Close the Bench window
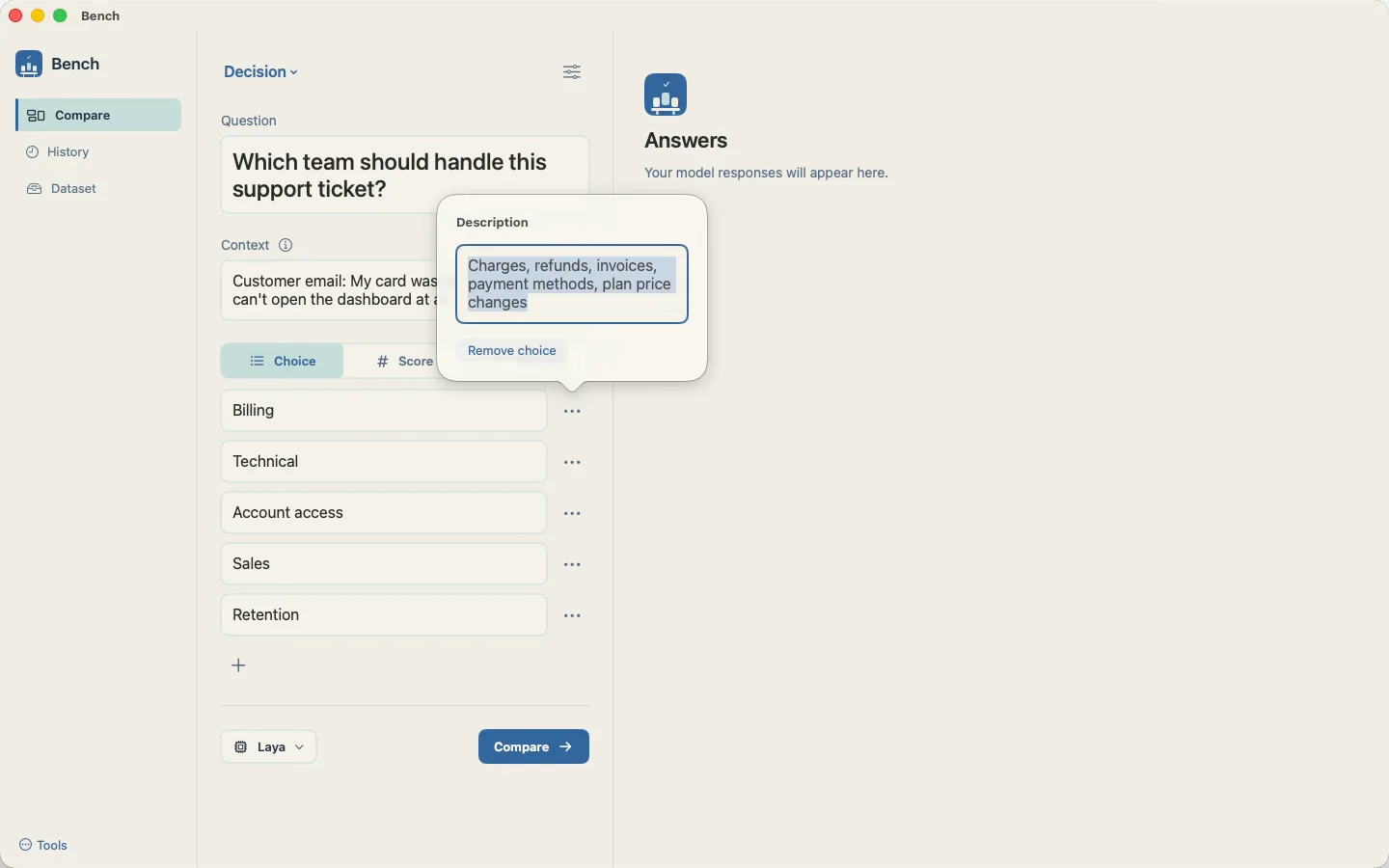The width and height of the screenshot is (1389, 868). pos(15,15)
